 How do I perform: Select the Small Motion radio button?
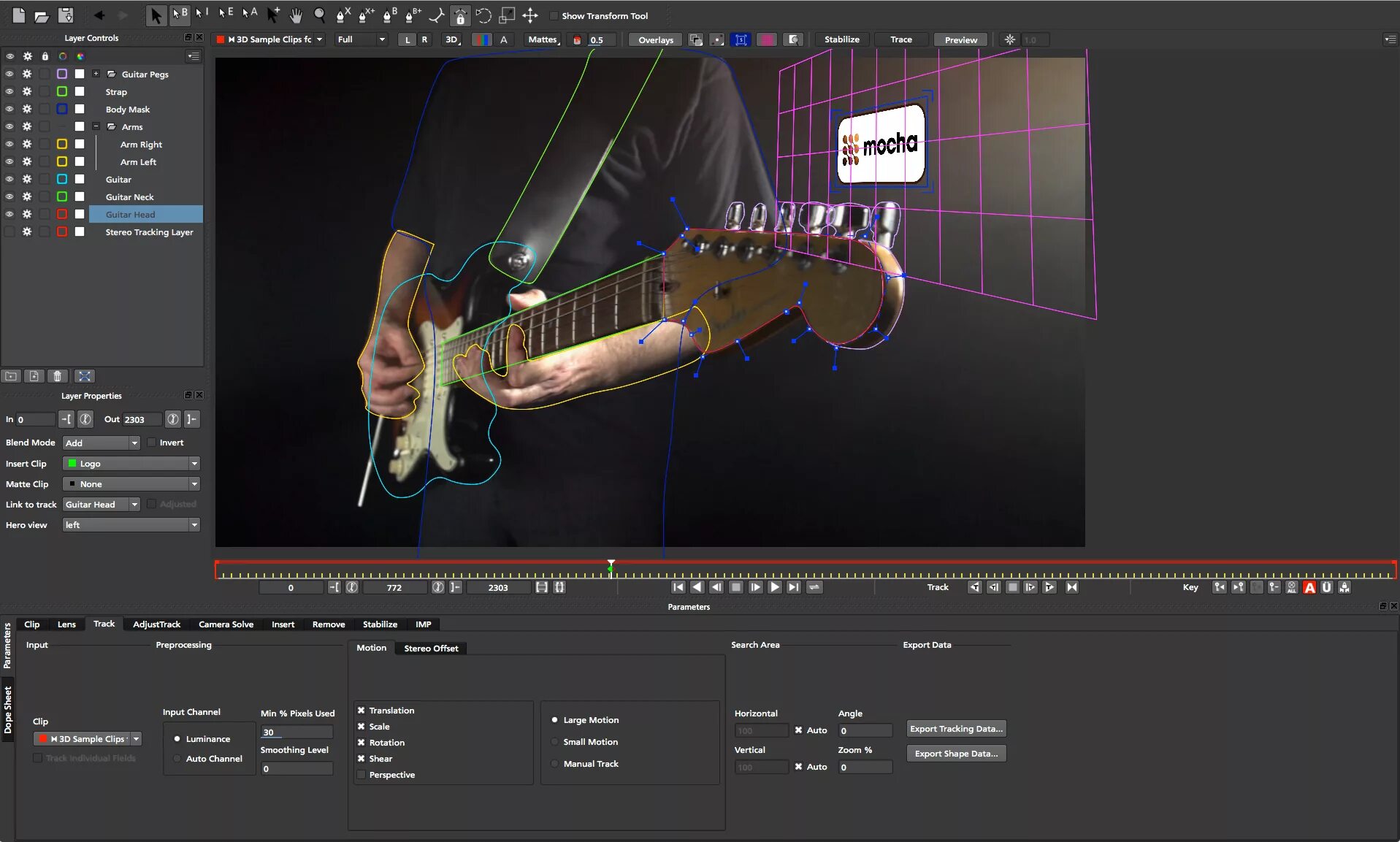[555, 742]
